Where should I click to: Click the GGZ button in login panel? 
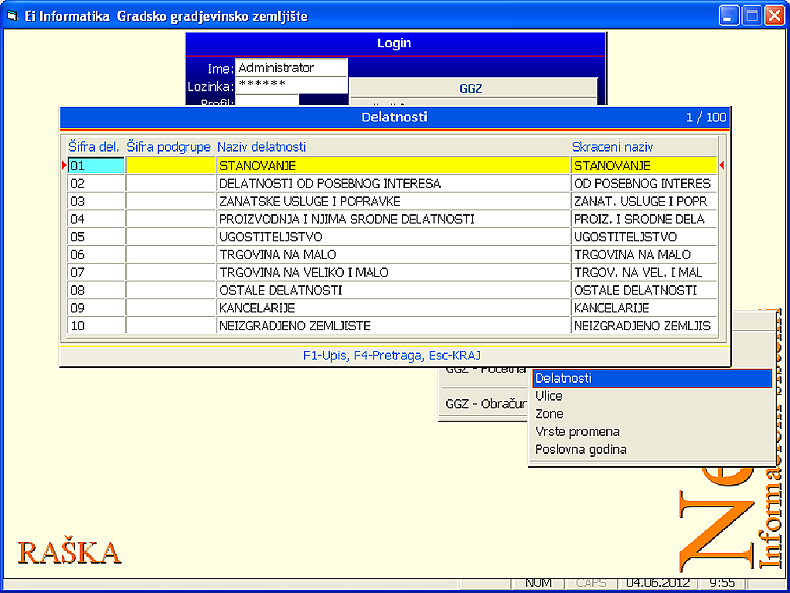[x=471, y=89]
